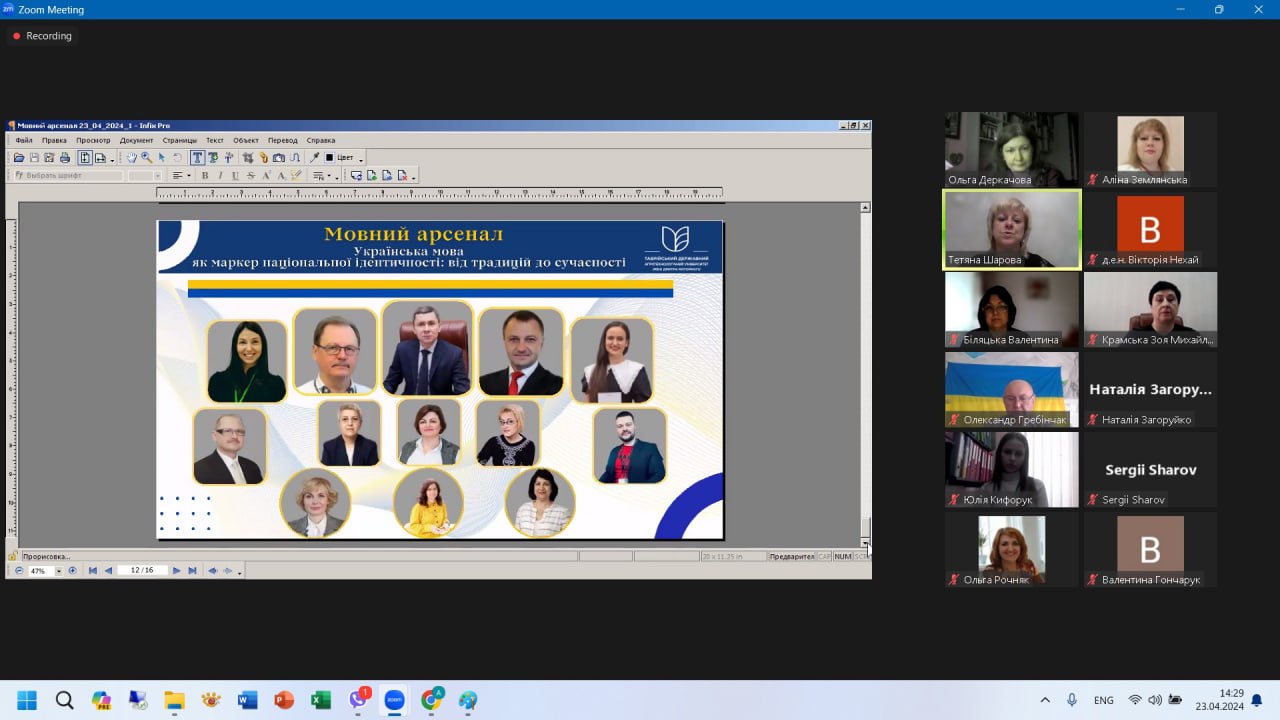Toggle Underline text formatting
Screen dimensions: 1280x720
tap(235, 176)
